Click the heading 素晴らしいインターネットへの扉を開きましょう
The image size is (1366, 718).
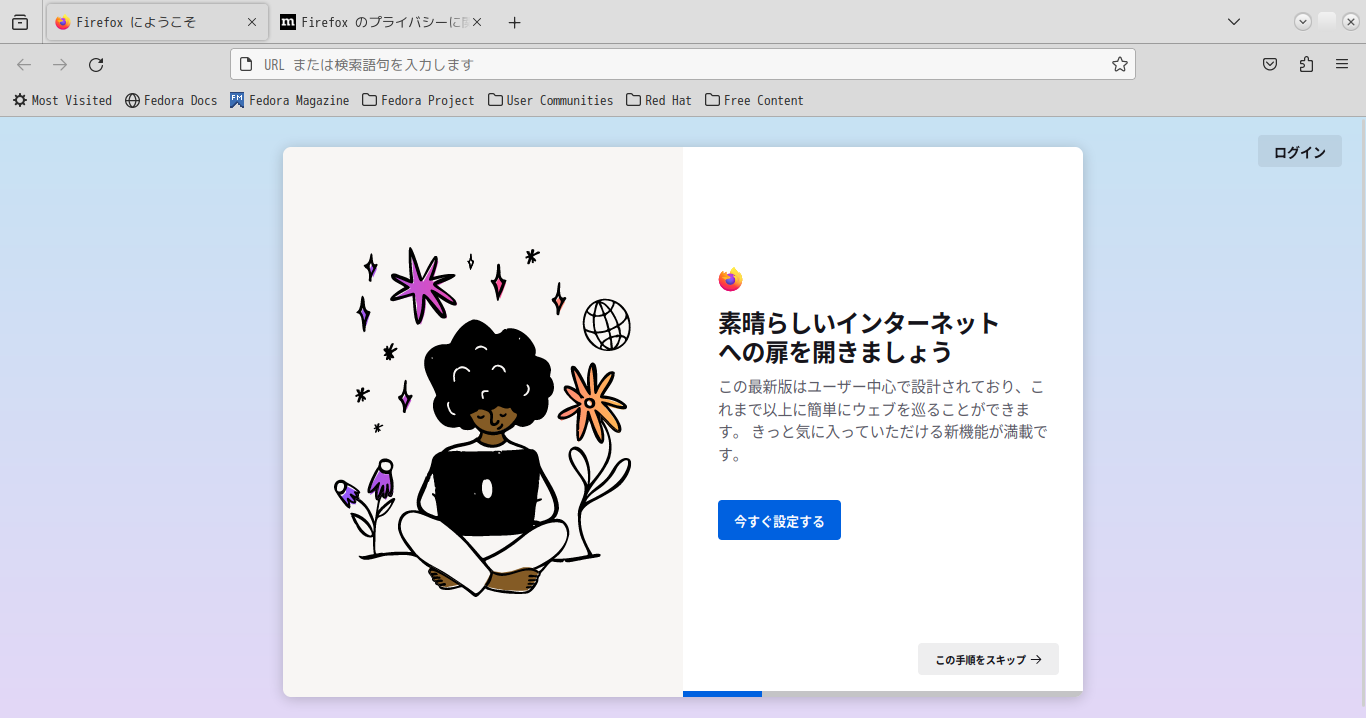[x=859, y=338]
